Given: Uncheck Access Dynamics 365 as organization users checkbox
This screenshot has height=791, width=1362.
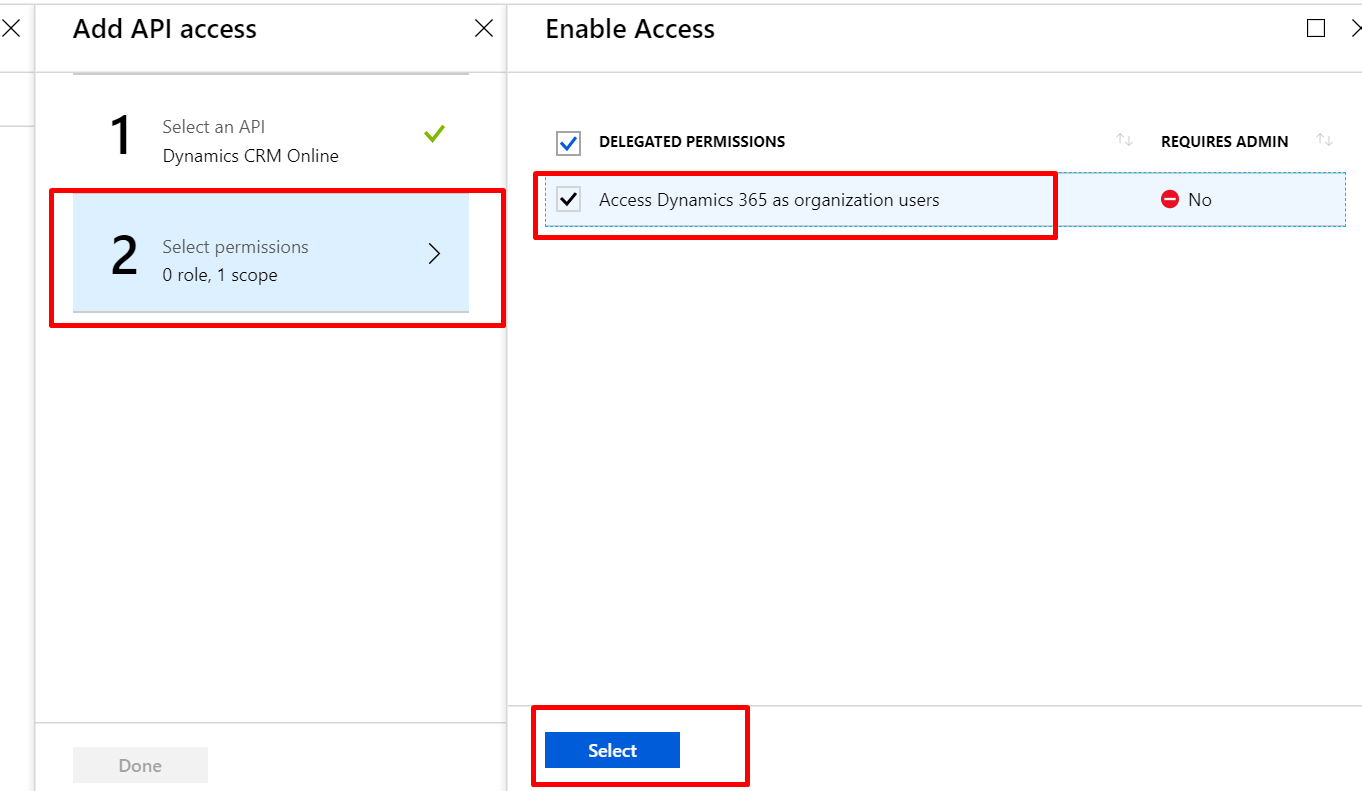Looking at the screenshot, I should tap(569, 199).
